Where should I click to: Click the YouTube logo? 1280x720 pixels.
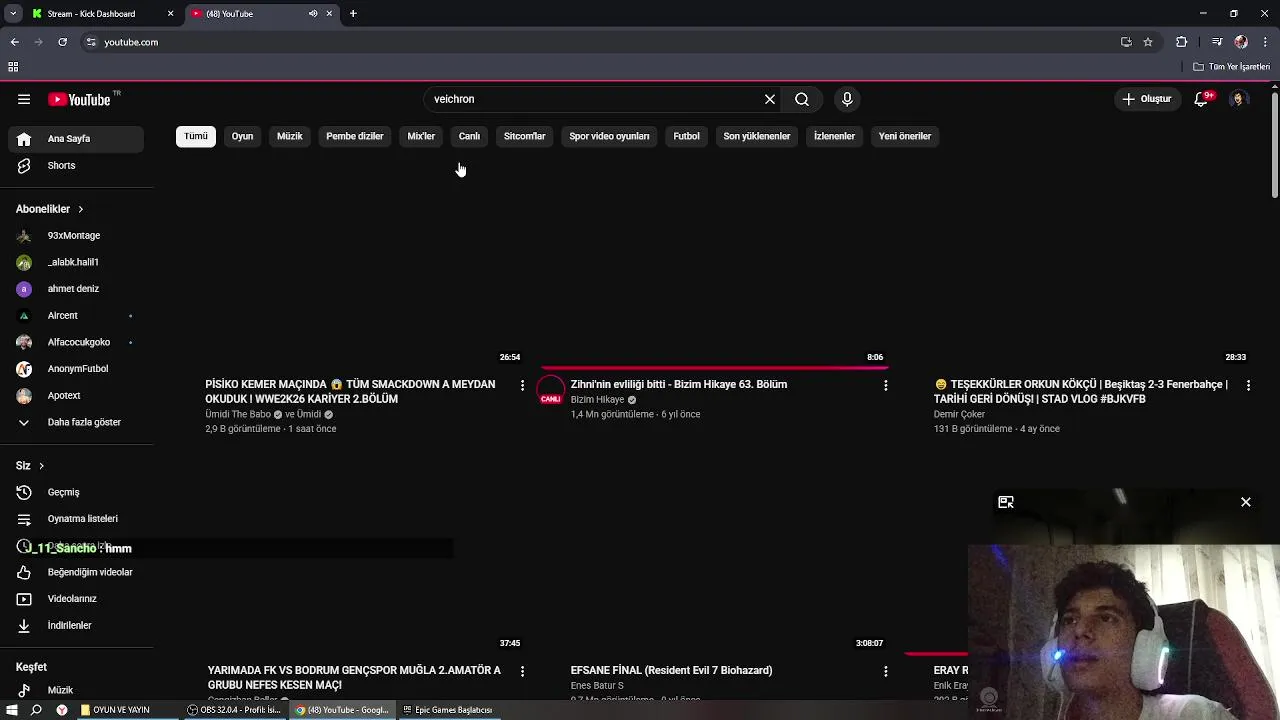pyautogui.click(x=80, y=99)
